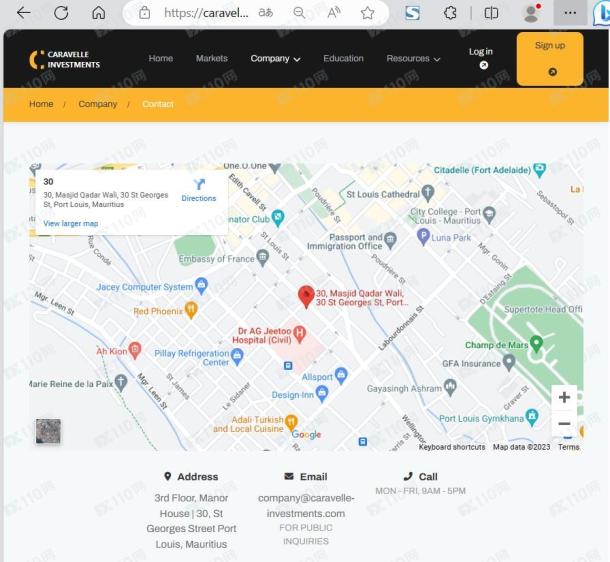Image resolution: width=610 pixels, height=562 pixels.
Task: Open the Markets navigation item
Action: pos(212,58)
